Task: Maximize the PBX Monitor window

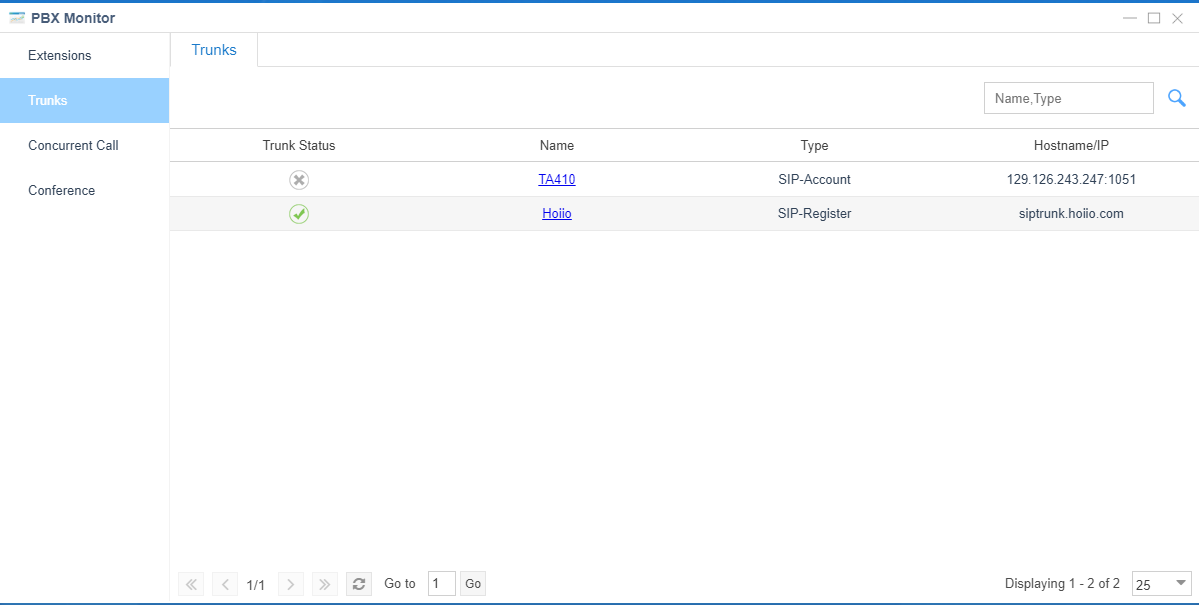Action: (x=1154, y=18)
